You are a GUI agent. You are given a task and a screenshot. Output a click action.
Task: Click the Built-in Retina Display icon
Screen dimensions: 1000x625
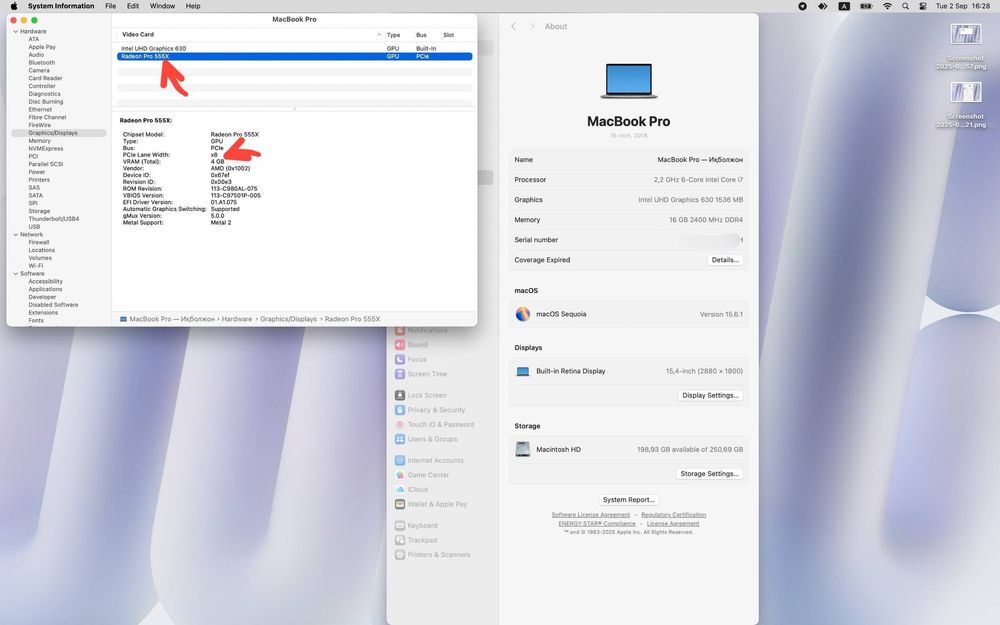523,371
